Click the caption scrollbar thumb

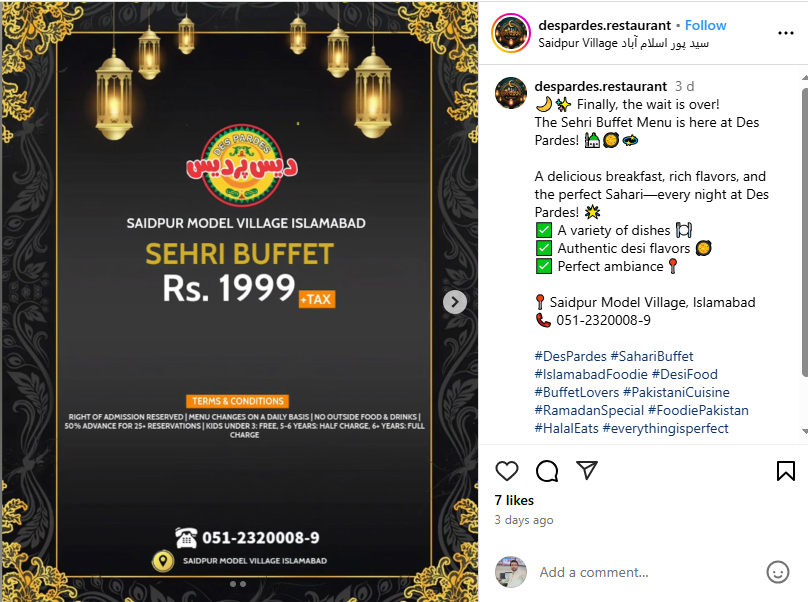(x=805, y=232)
